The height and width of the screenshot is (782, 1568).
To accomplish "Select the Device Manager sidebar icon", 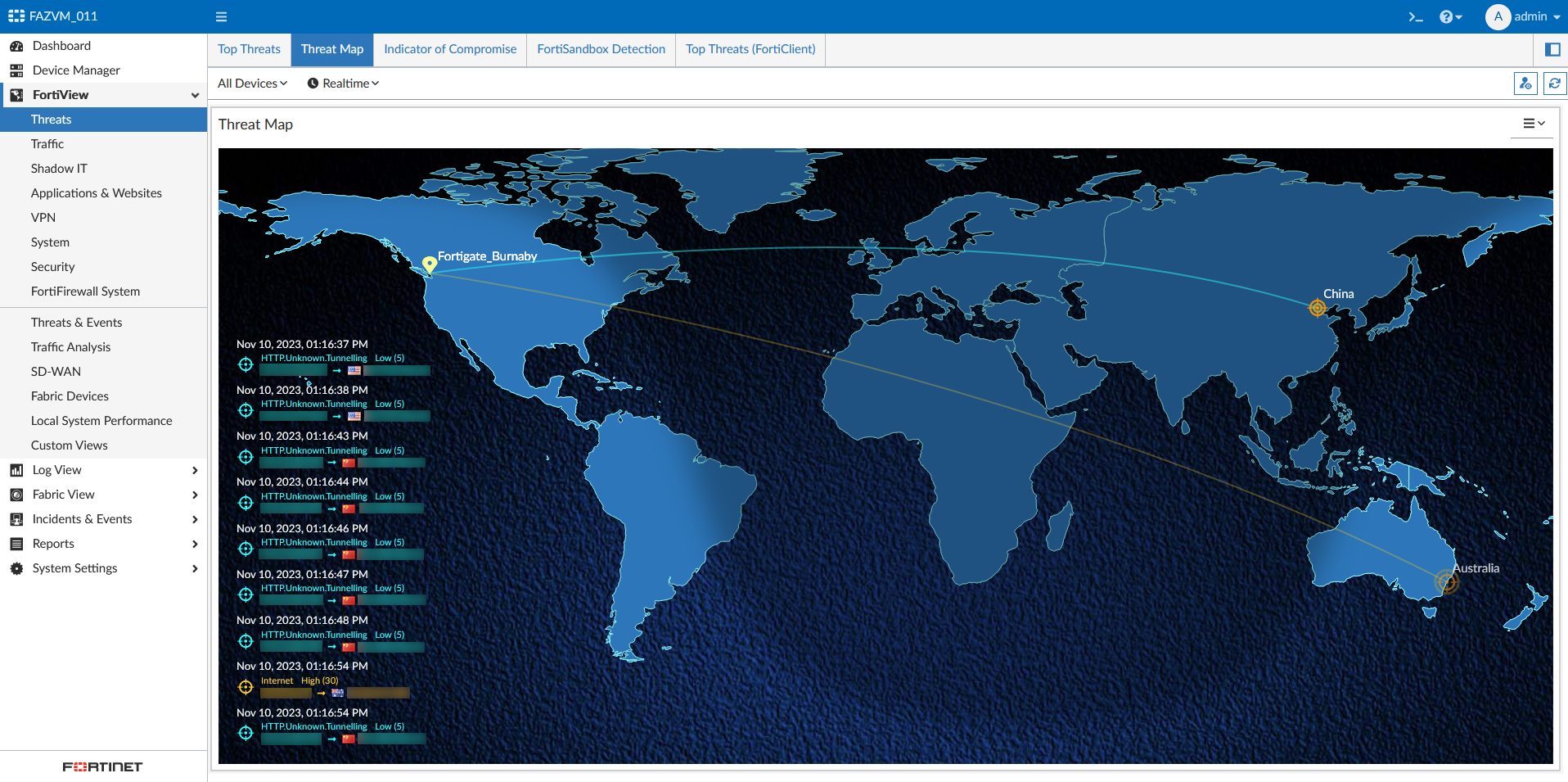I will coord(16,70).
